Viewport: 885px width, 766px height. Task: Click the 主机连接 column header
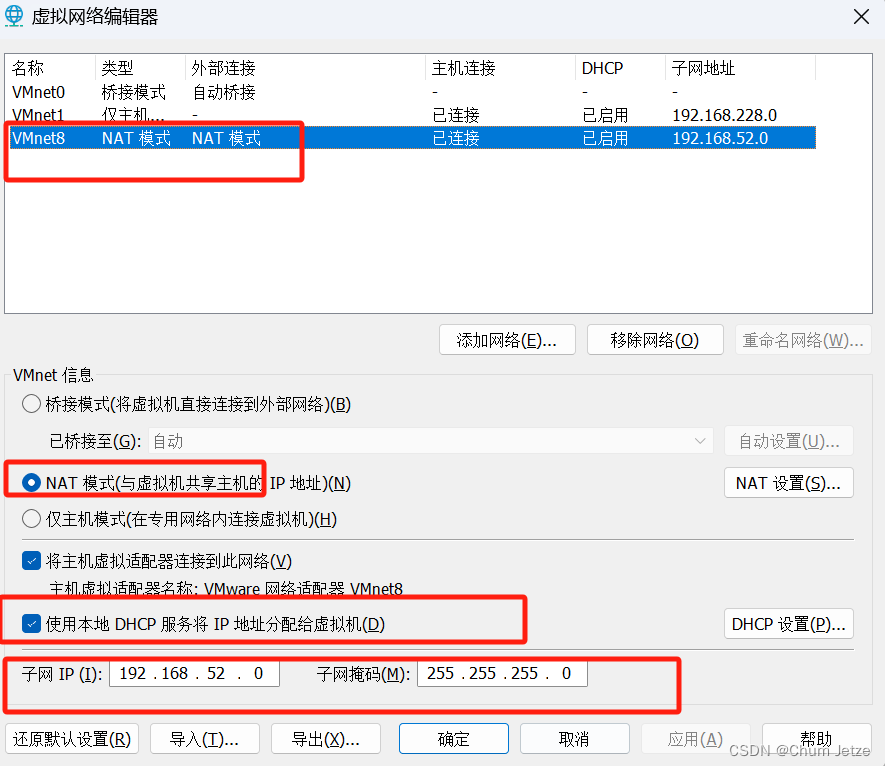tap(500, 68)
